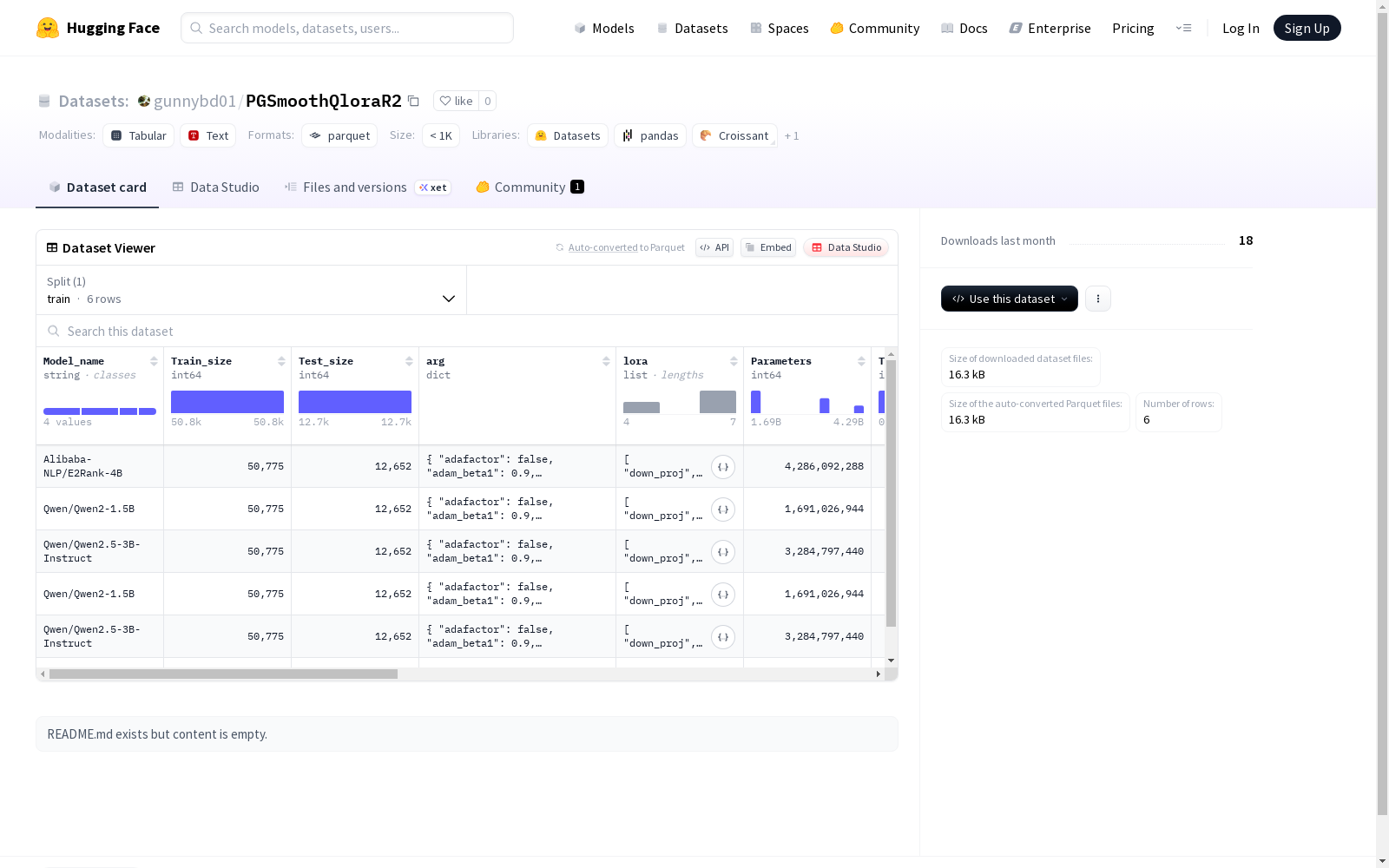Click the like count 0

click(x=488, y=101)
